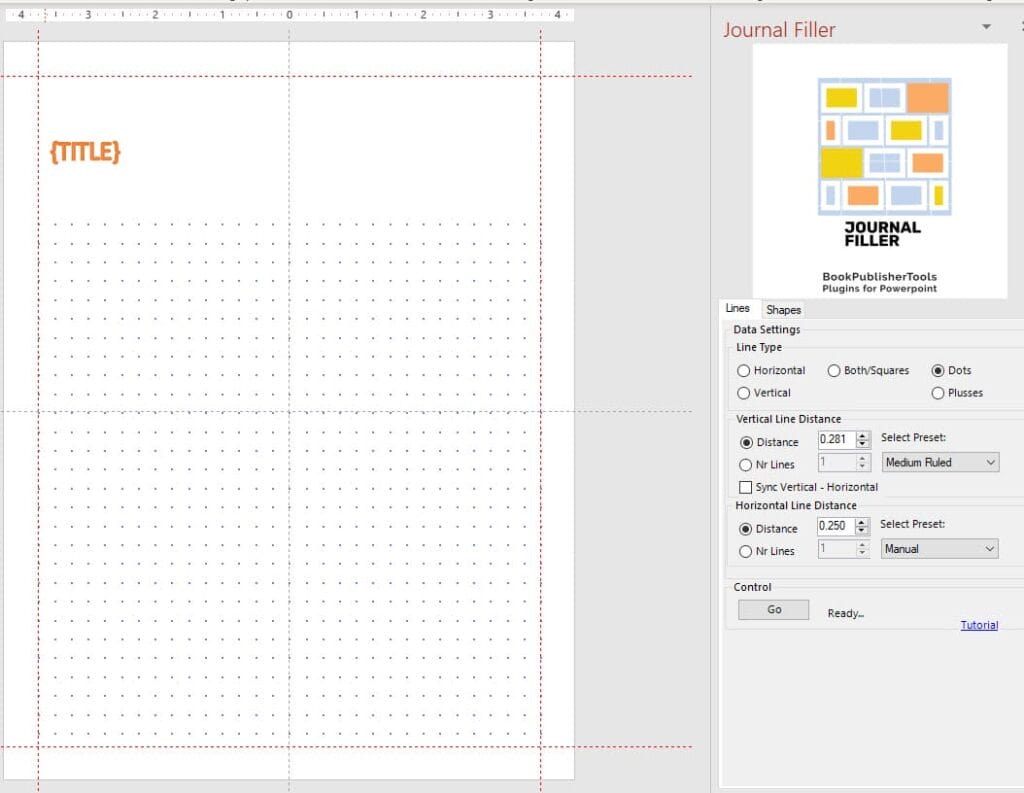Select the Horizontal line type
The image size is (1024, 793).
click(744, 371)
